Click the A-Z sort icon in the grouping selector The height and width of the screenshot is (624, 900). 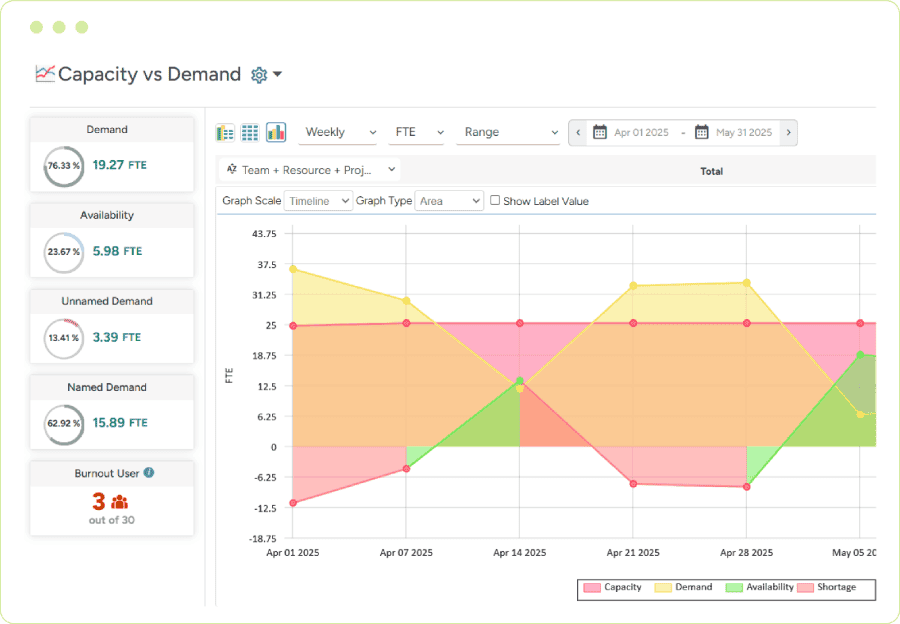coord(231,169)
